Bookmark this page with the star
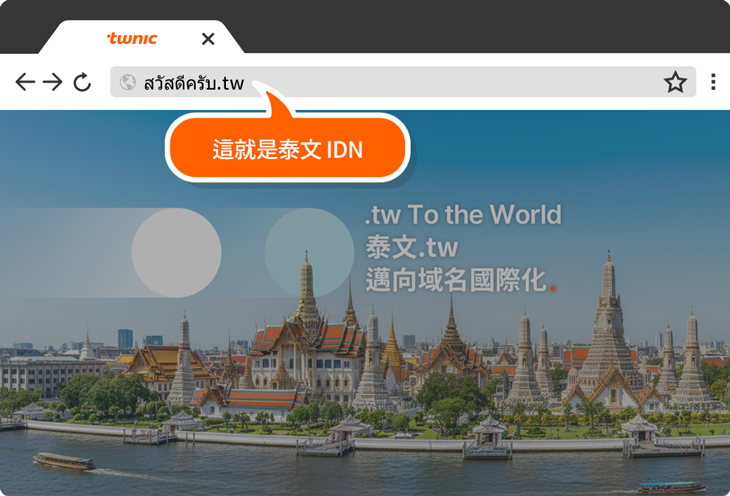 675,82
